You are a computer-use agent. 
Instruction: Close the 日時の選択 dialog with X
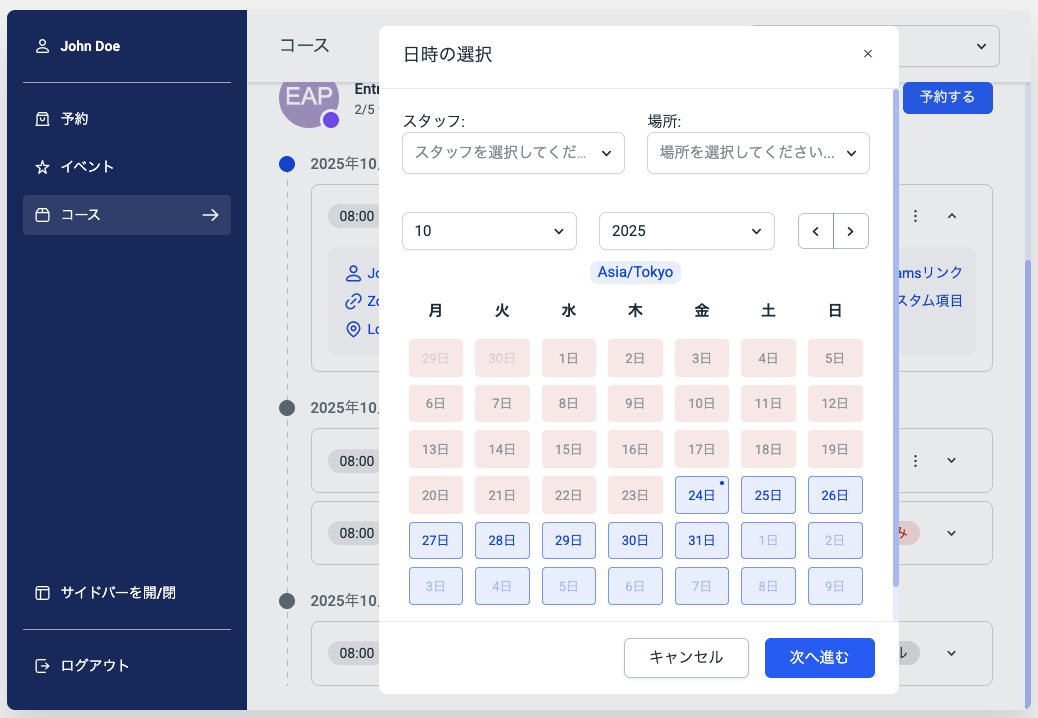(867, 54)
